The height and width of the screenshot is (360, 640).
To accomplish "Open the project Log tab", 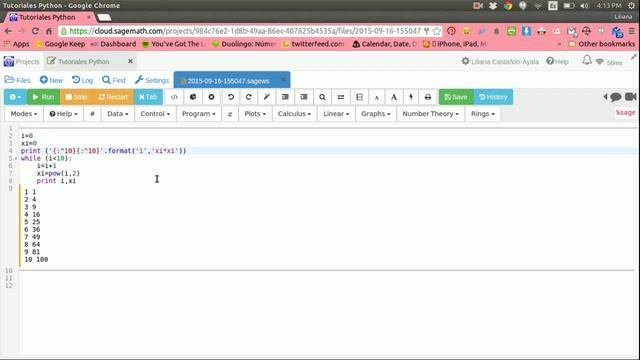I will pyautogui.click(x=82, y=80).
